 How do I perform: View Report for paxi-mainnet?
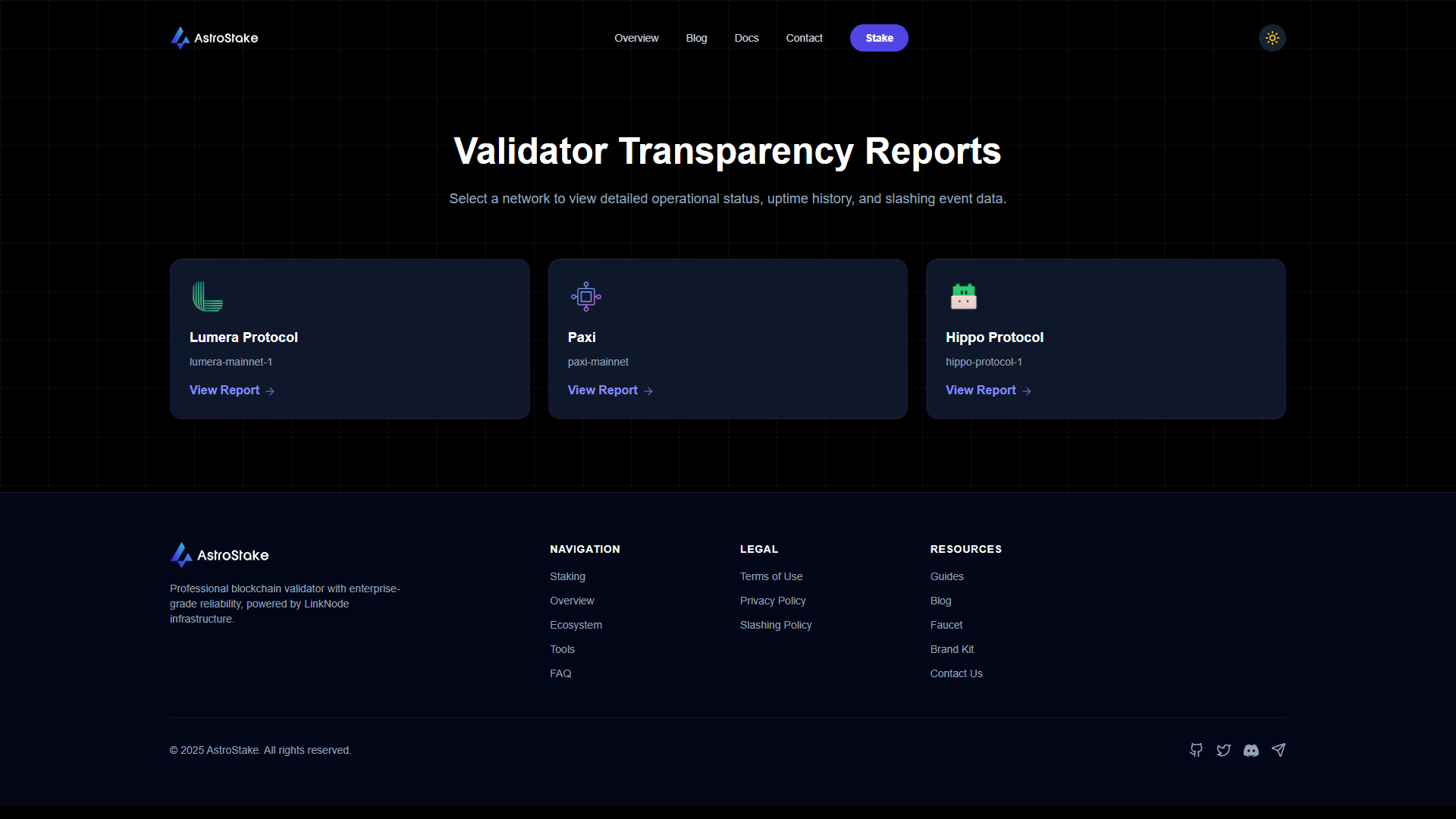(603, 390)
